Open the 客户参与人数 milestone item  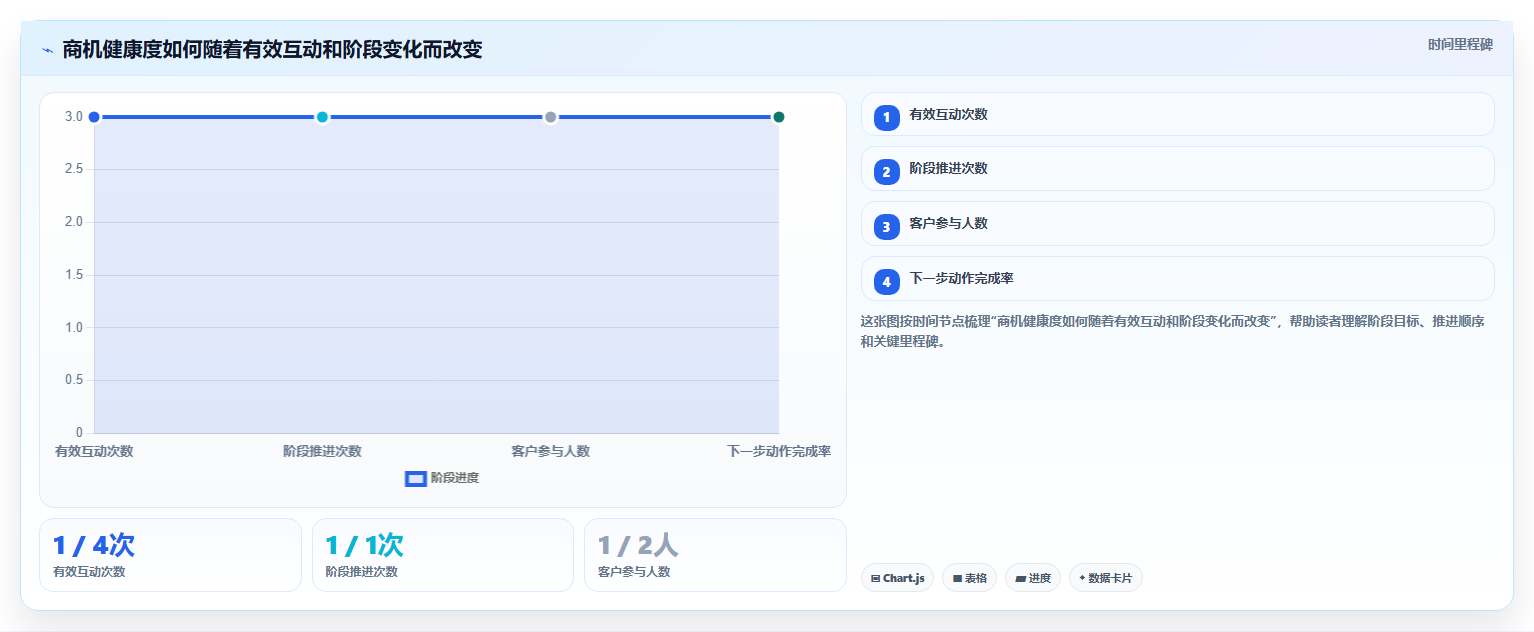pos(1177,224)
